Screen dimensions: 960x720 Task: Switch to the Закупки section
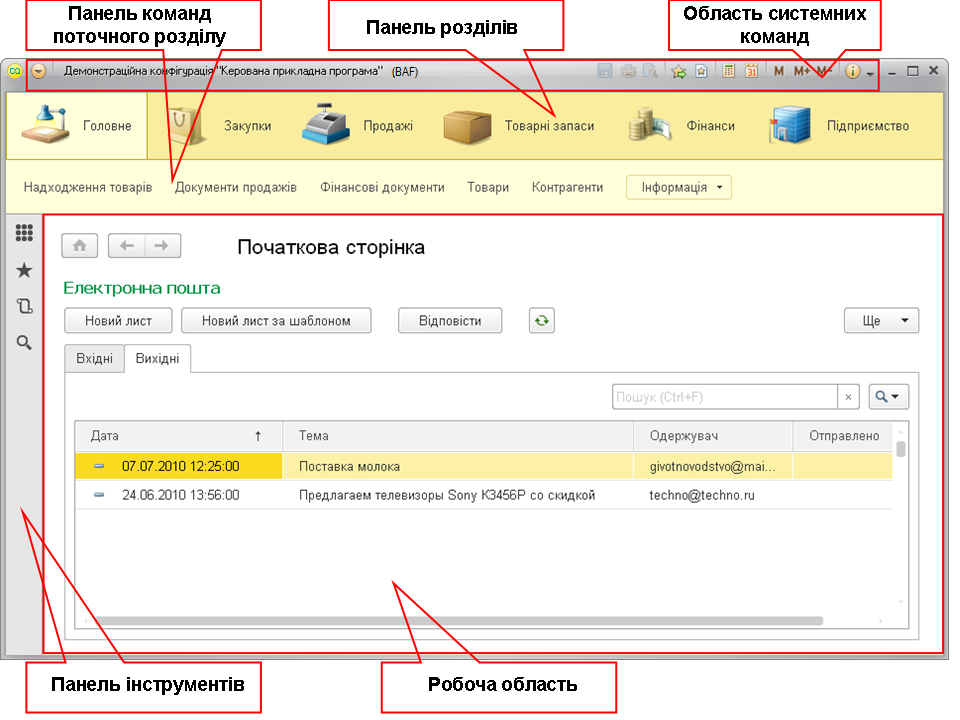pos(221,126)
